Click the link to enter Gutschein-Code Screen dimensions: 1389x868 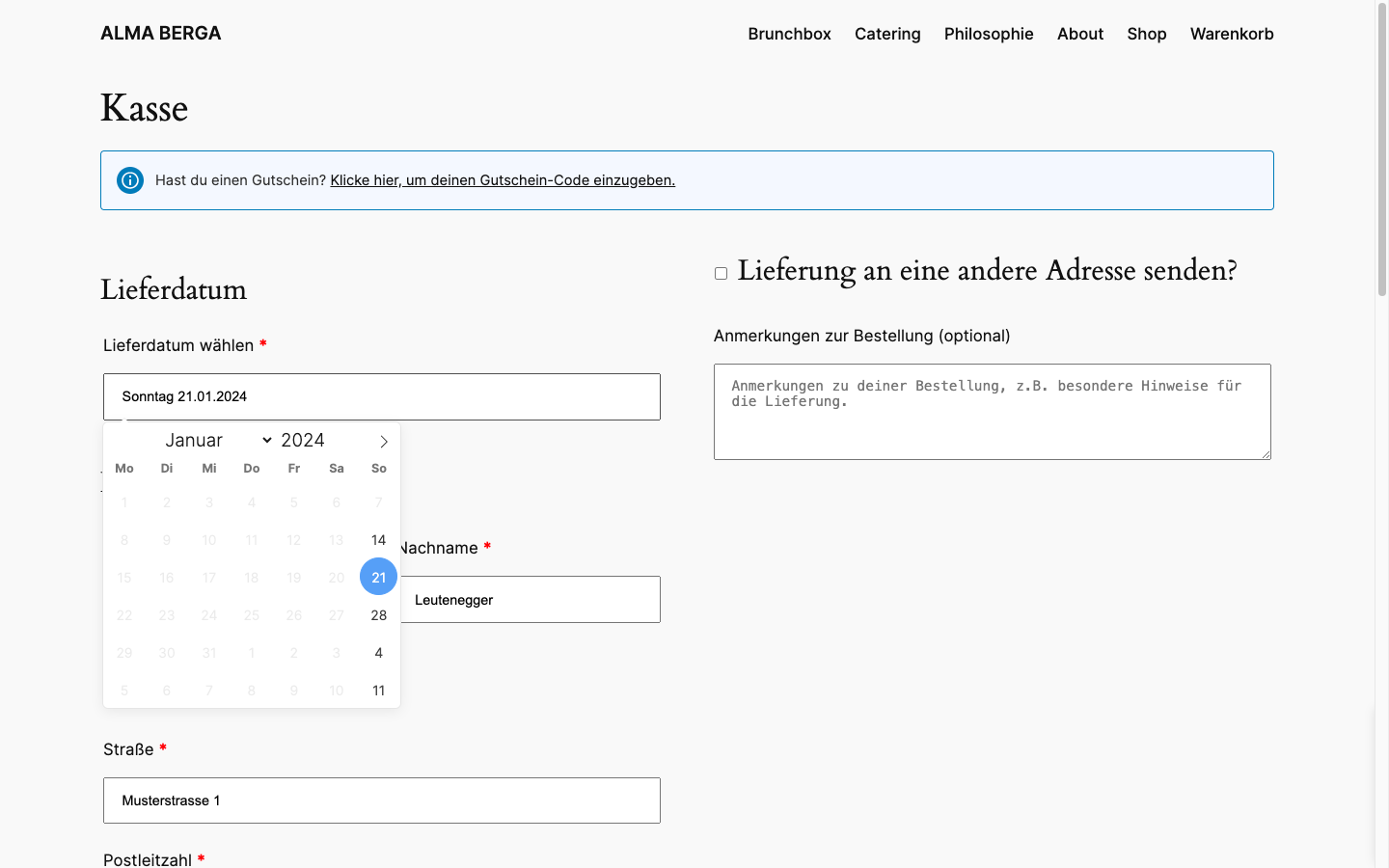(503, 180)
